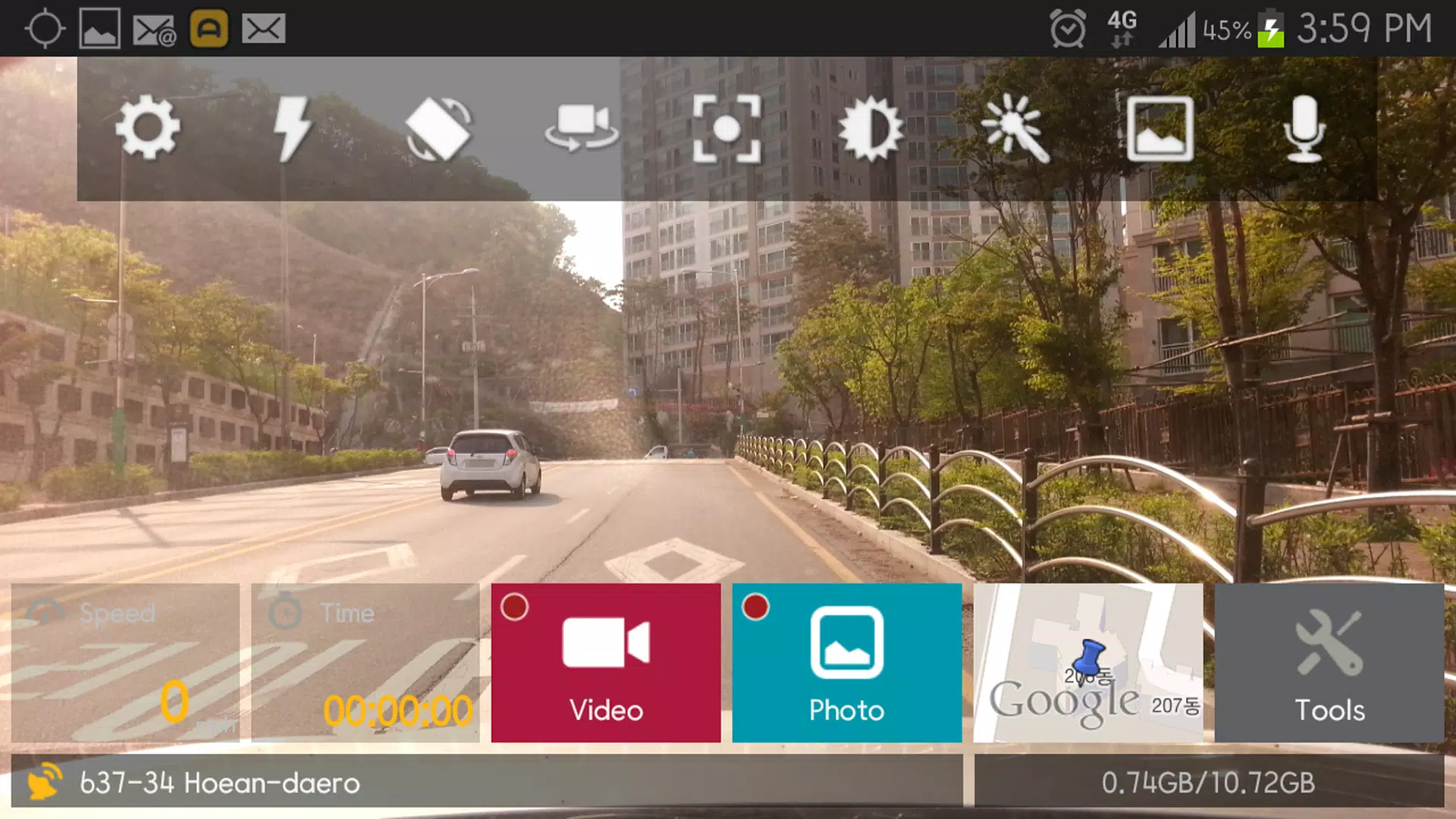Image resolution: width=1456 pixels, height=819 pixels.
Task: Tap the 3:59 PM clock
Action: (1364, 29)
